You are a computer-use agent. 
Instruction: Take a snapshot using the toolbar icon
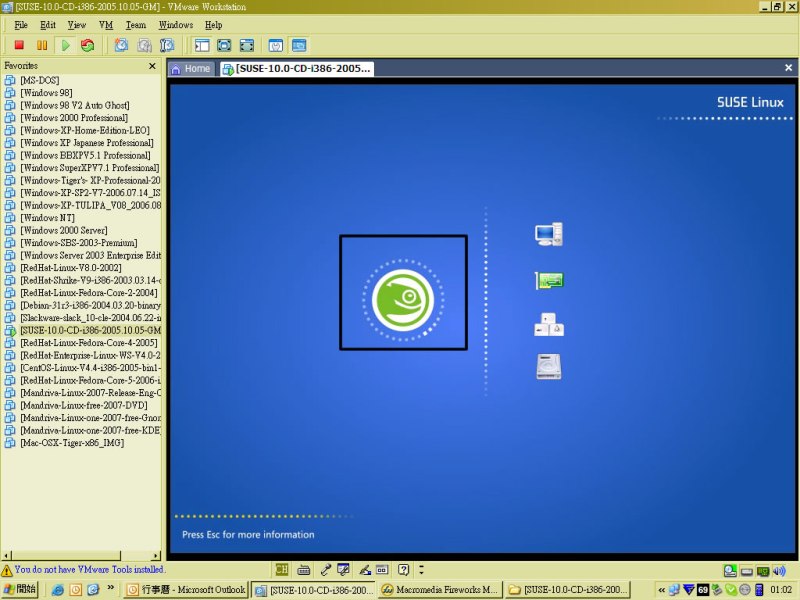click(x=121, y=45)
